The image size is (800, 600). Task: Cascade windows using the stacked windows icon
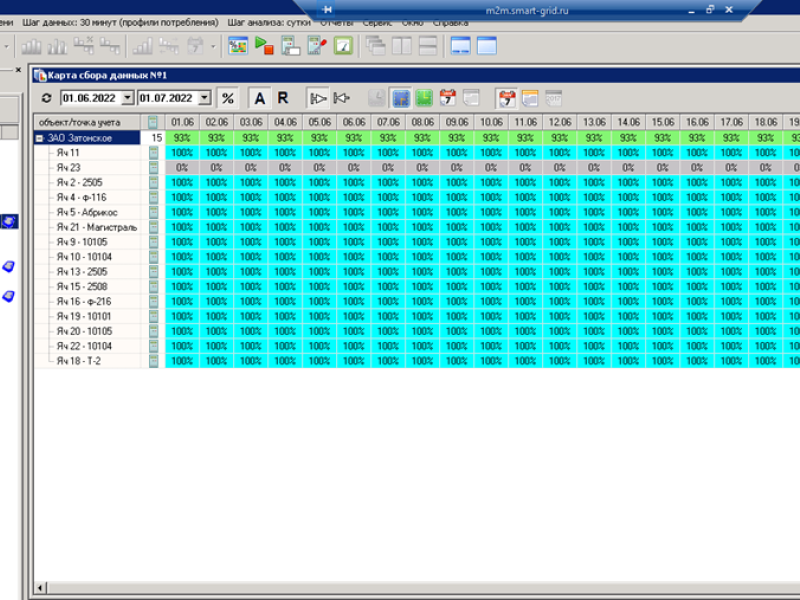376,46
